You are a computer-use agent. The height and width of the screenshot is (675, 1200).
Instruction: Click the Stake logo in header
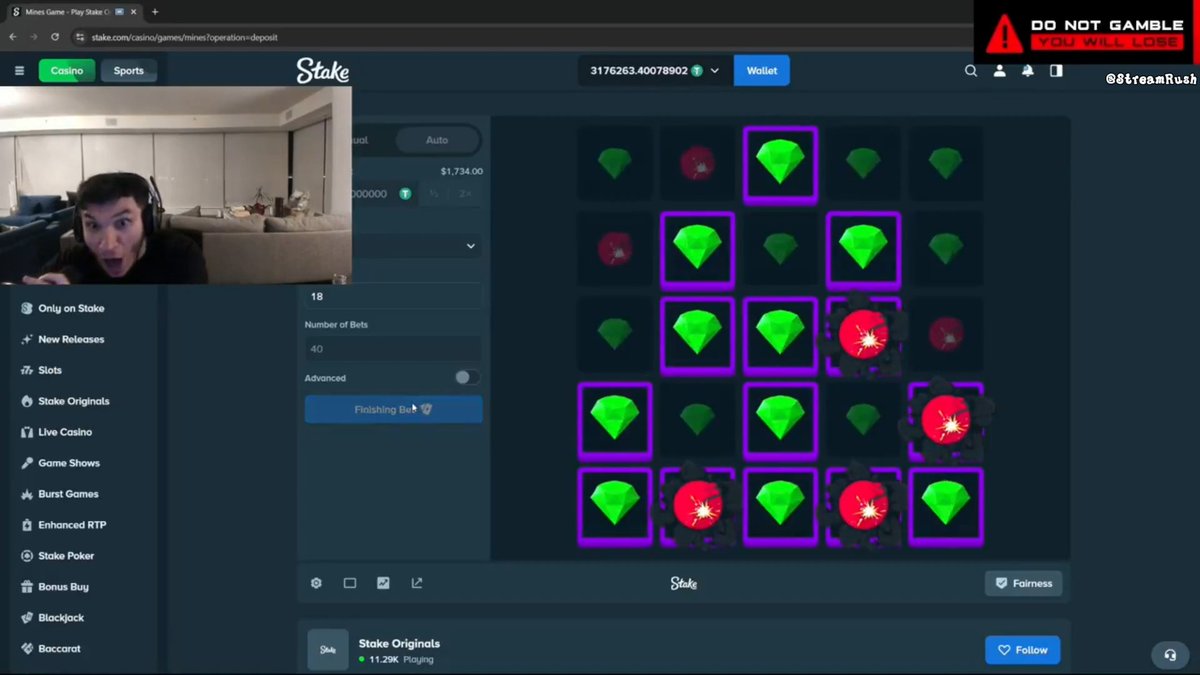point(322,71)
